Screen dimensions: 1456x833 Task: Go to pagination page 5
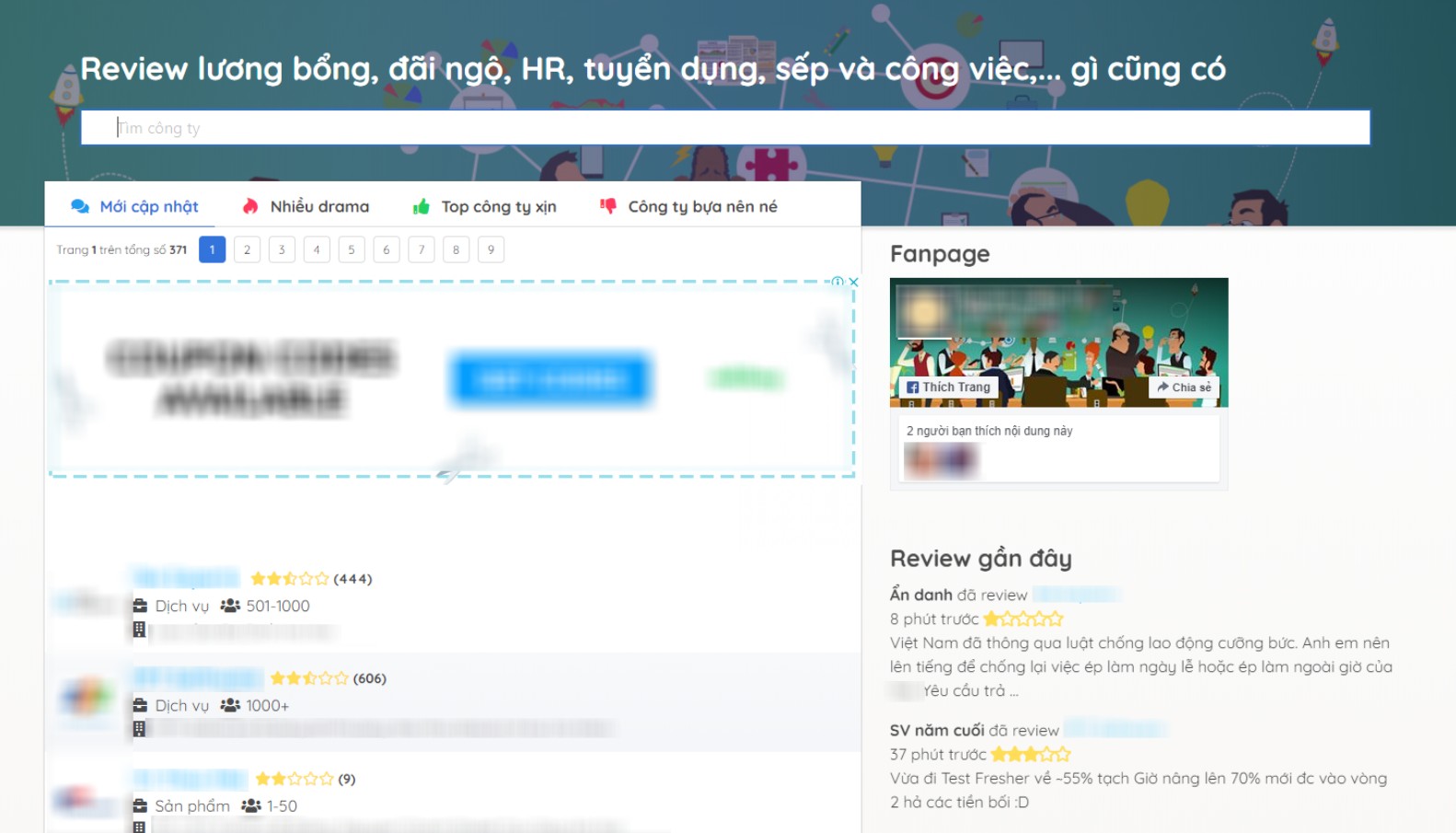(352, 249)
